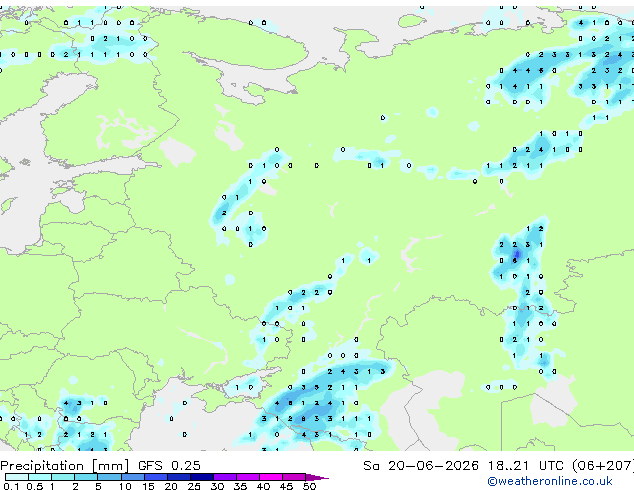Viewport: 634px width, 490px height.
Task: Select the 10–15 mm legend swatch
Action: click(132, 477)
